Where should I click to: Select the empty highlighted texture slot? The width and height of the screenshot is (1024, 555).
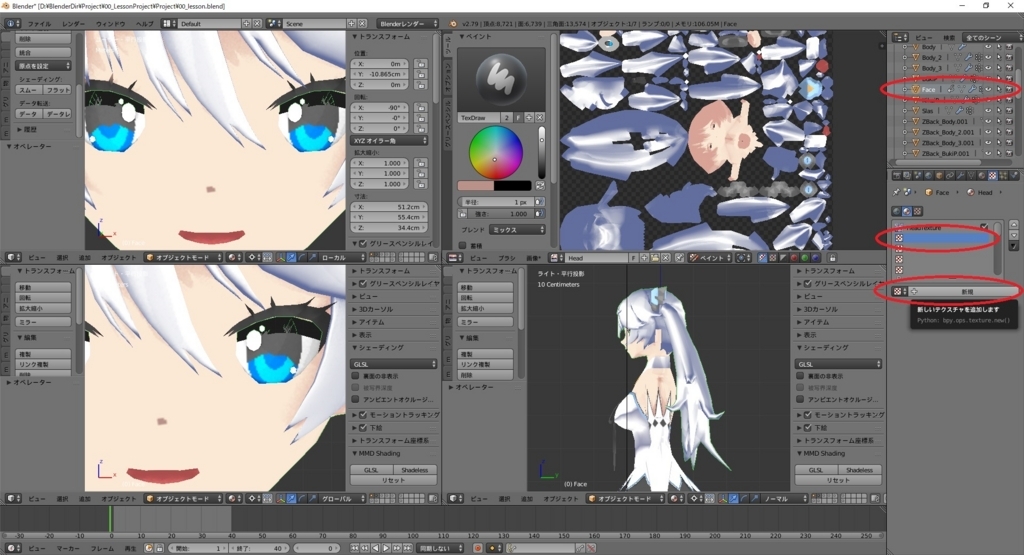[944, 238]
